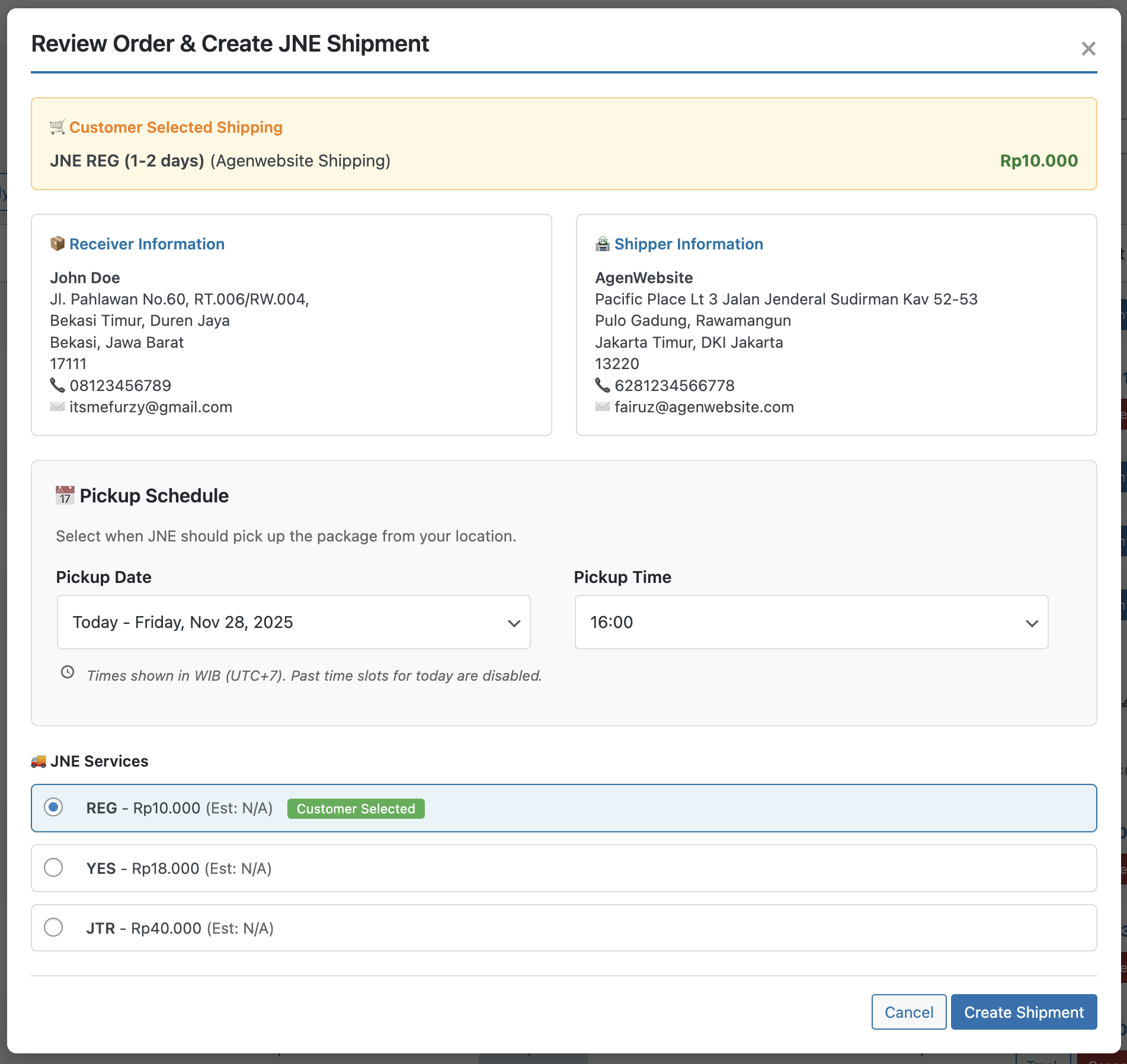Click the calendar icon next to Pickup Schedule
Image resolution: width=1127 pixels, height=1064 pixels.
[65, 495]
